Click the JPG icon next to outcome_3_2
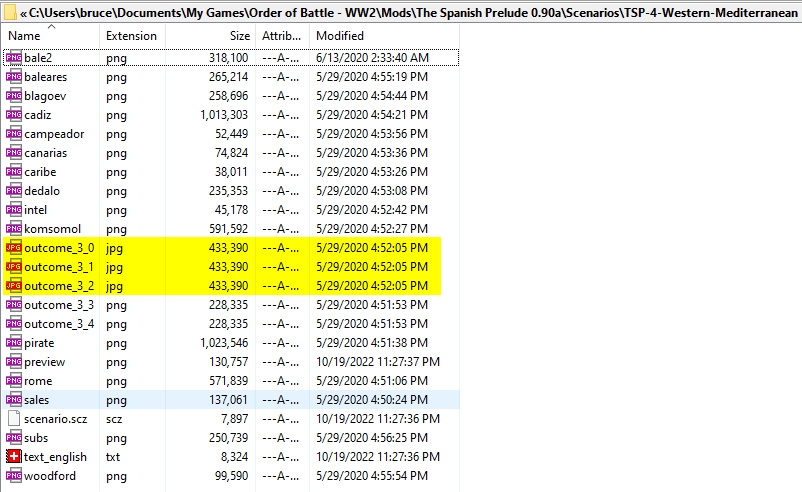802x492 pixels. coord(13,286)
